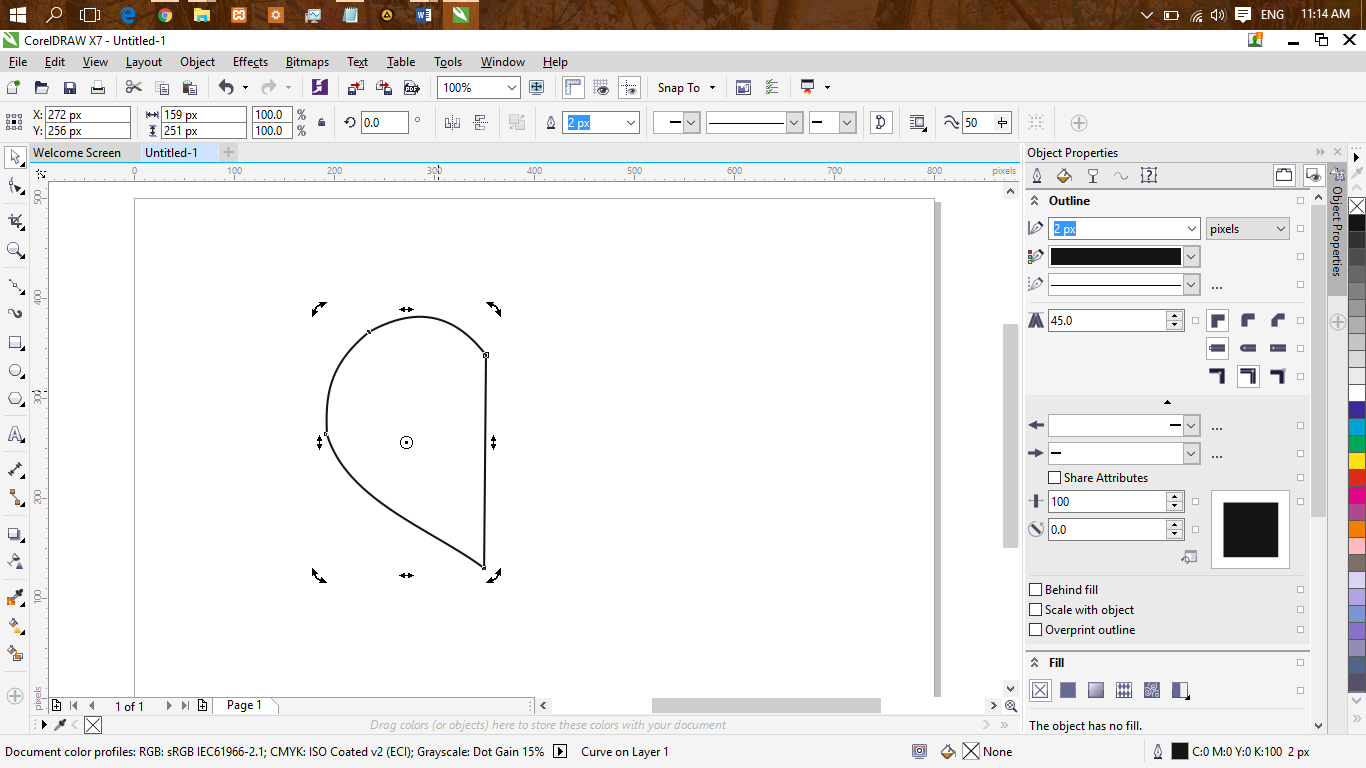
Task: Select the Ellipse tool
Action: (15, 371)
